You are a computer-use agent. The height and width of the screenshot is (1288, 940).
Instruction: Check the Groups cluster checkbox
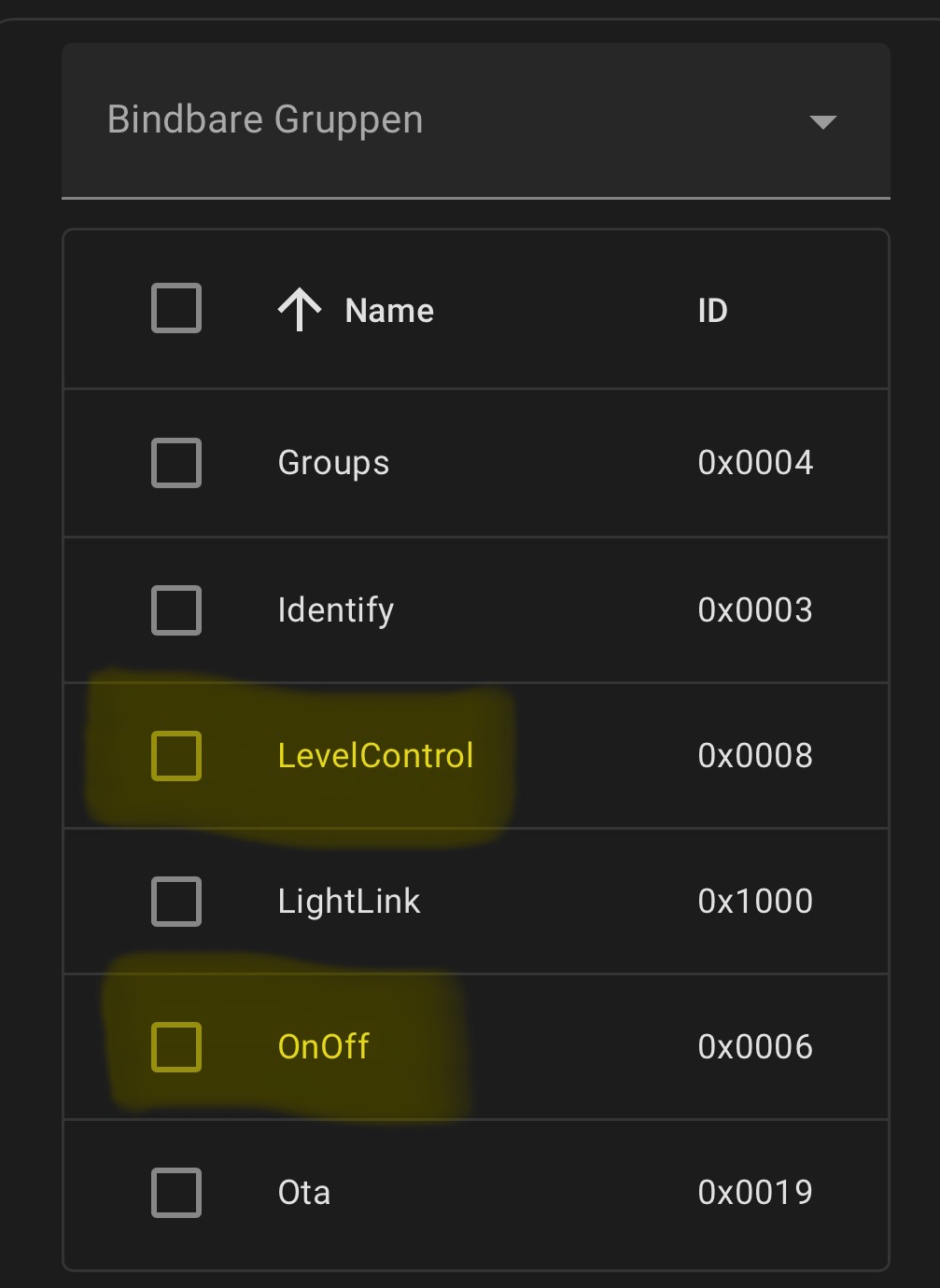[176, 463]
